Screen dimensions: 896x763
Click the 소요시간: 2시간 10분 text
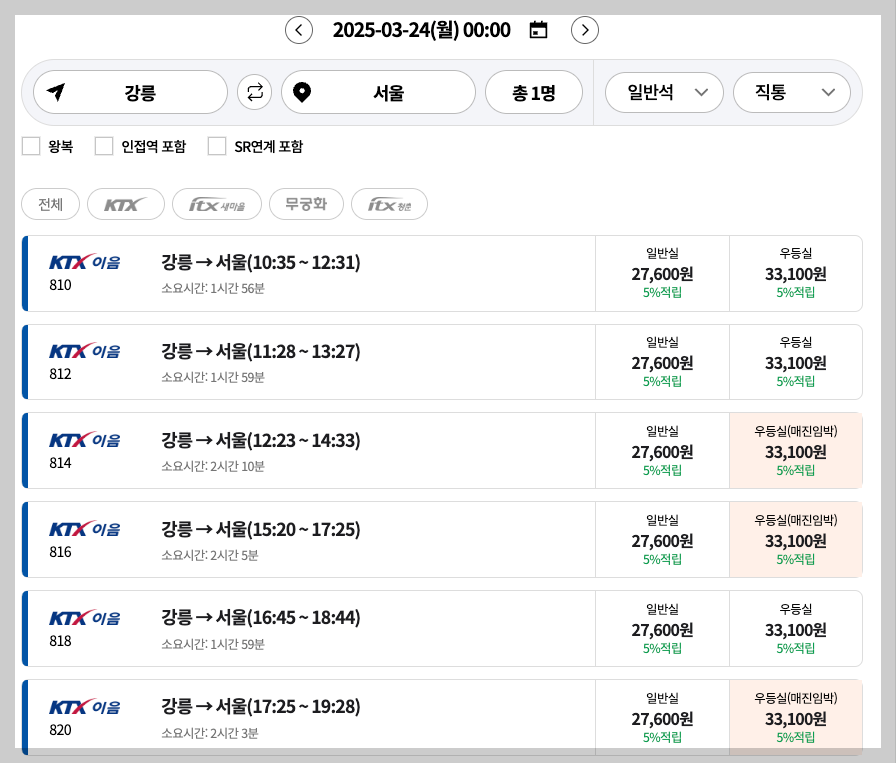[213, 466]
